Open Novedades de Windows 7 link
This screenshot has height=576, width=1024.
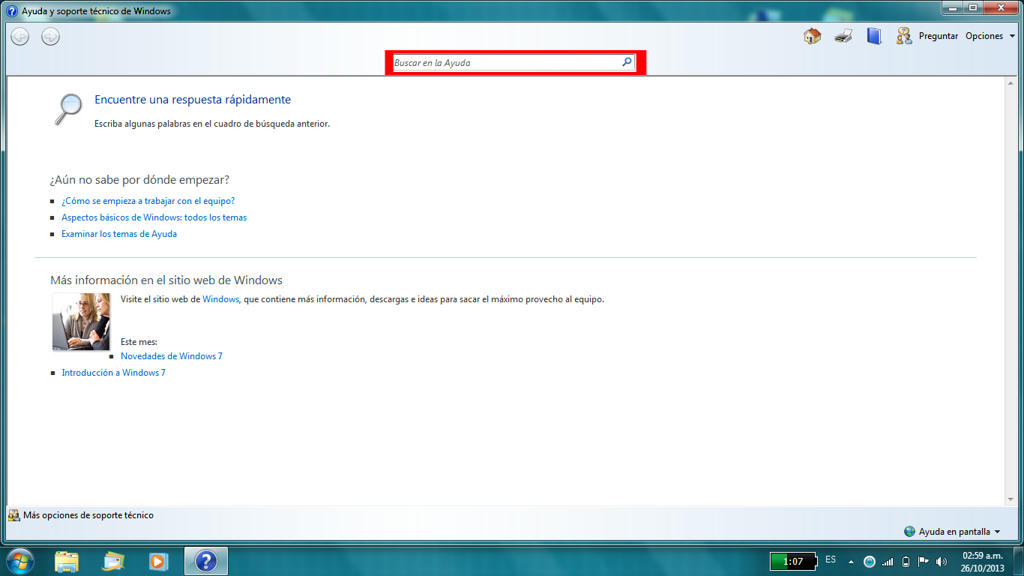[x=171, y=356]
